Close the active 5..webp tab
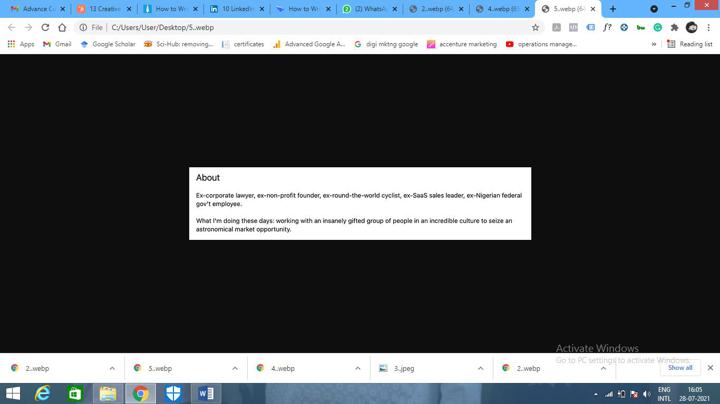 [x=593, y=9]
